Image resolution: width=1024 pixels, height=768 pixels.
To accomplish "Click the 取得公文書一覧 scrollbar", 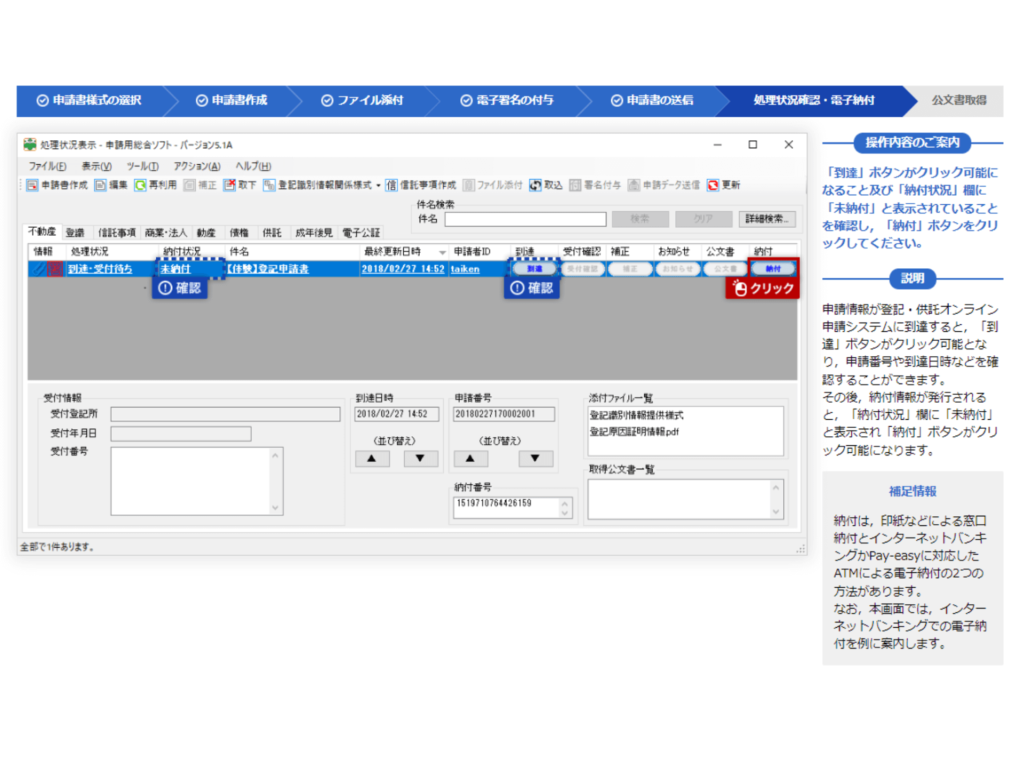I will [x=777, y=498].
